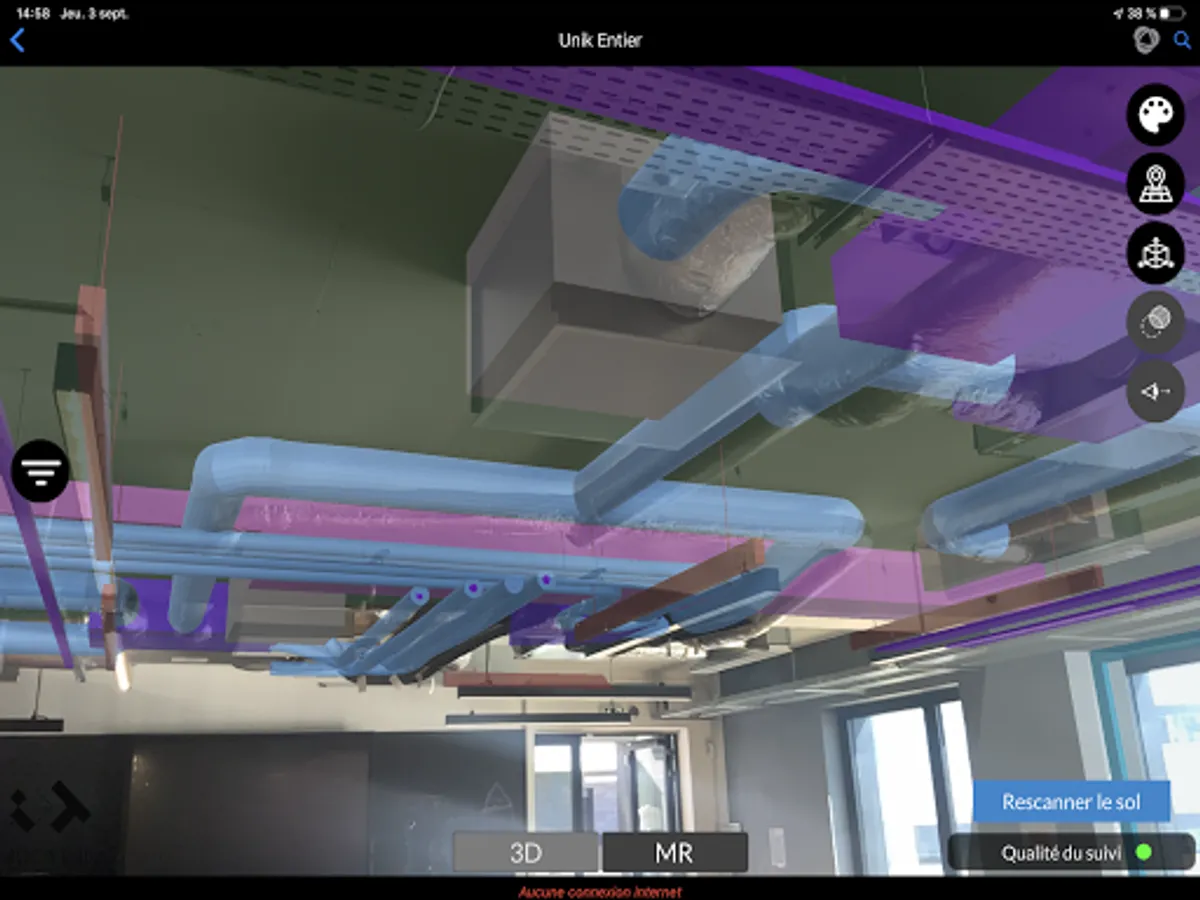Image resolution: width=1200 pixels, height=900 pixels.
Task: Switch to the 3D view tab
Action: click(x=526, y=853)
